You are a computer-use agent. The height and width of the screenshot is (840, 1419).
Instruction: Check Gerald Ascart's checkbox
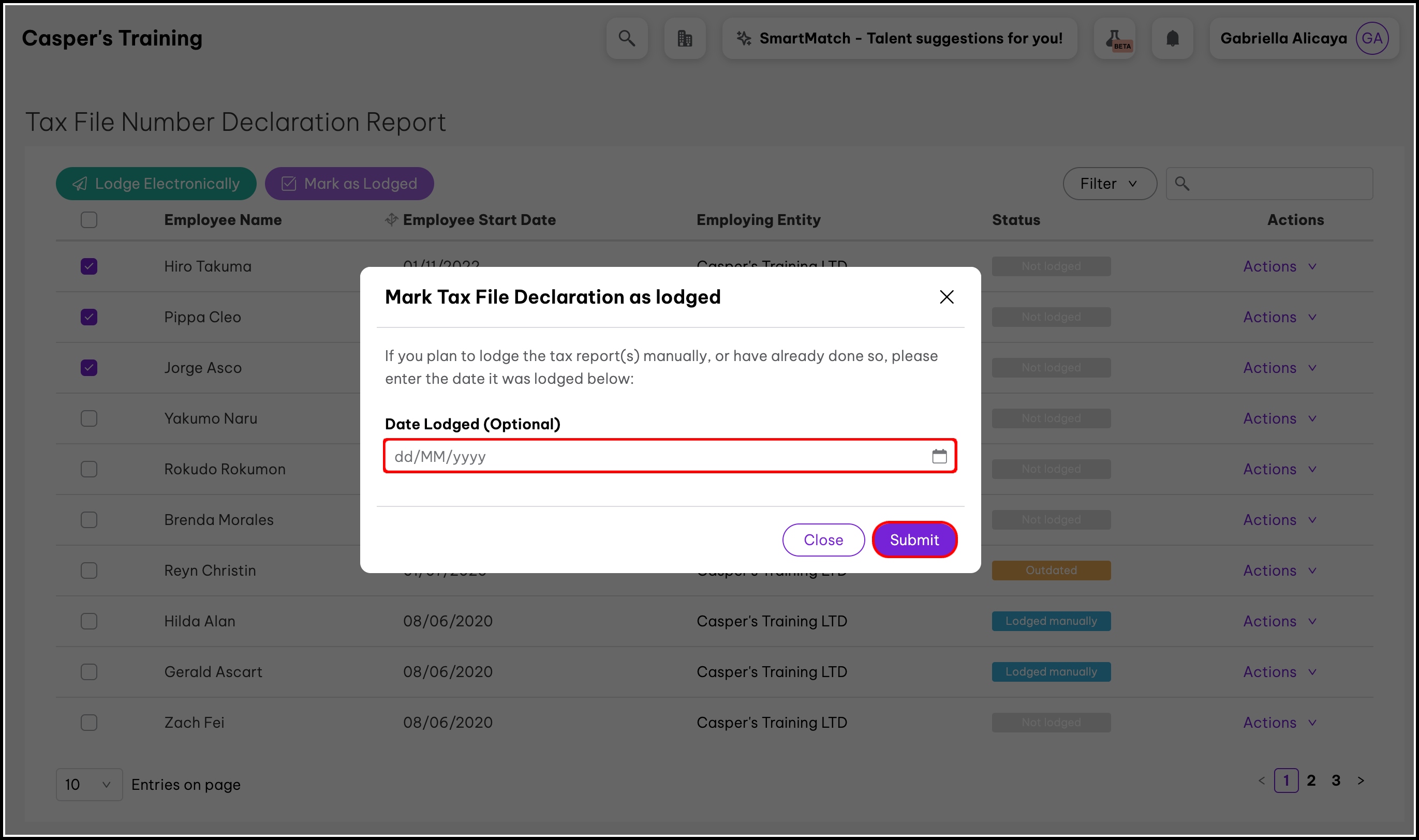[89, 671]
